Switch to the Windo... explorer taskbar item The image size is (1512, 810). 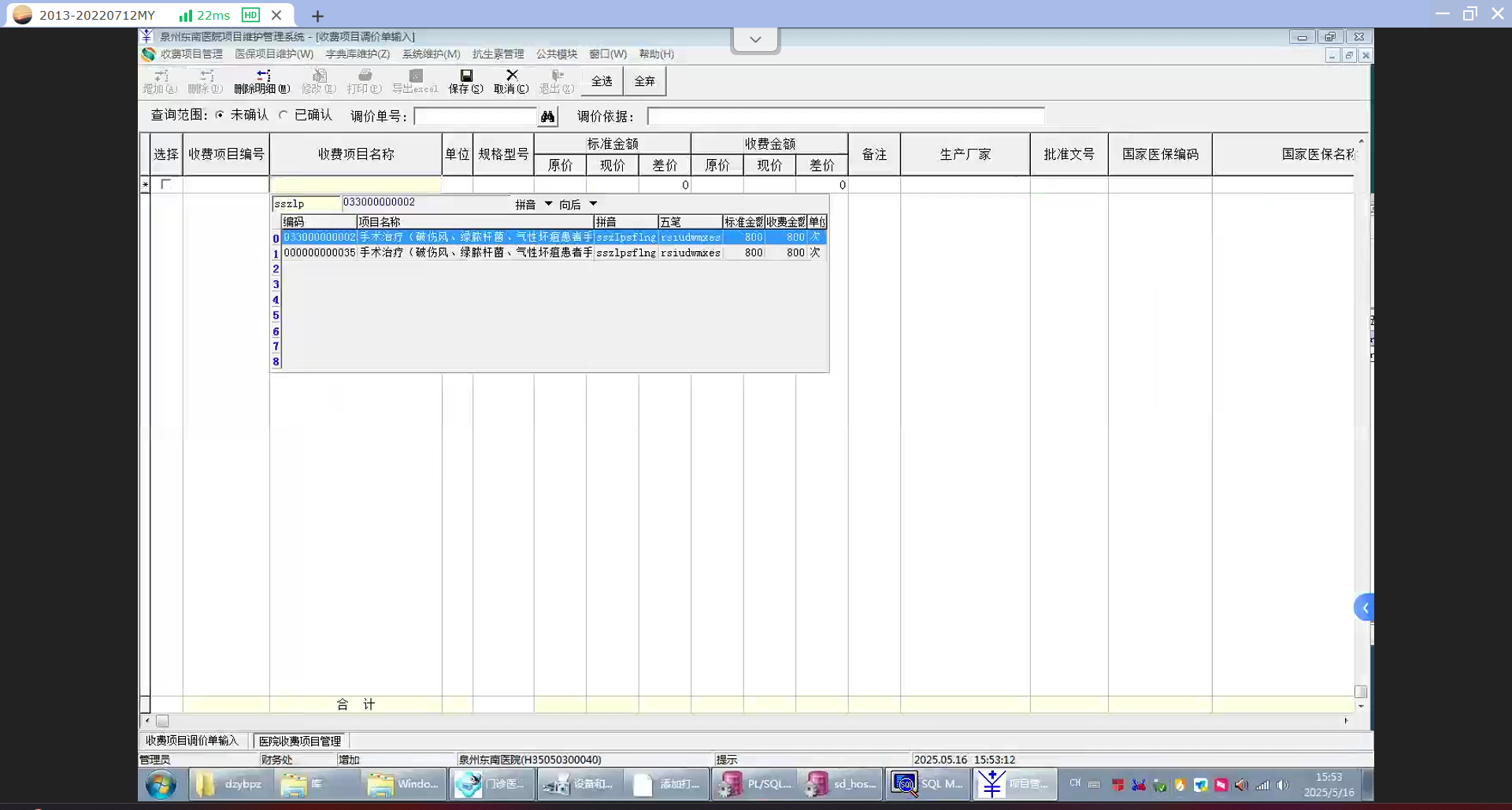pos(403,784)
